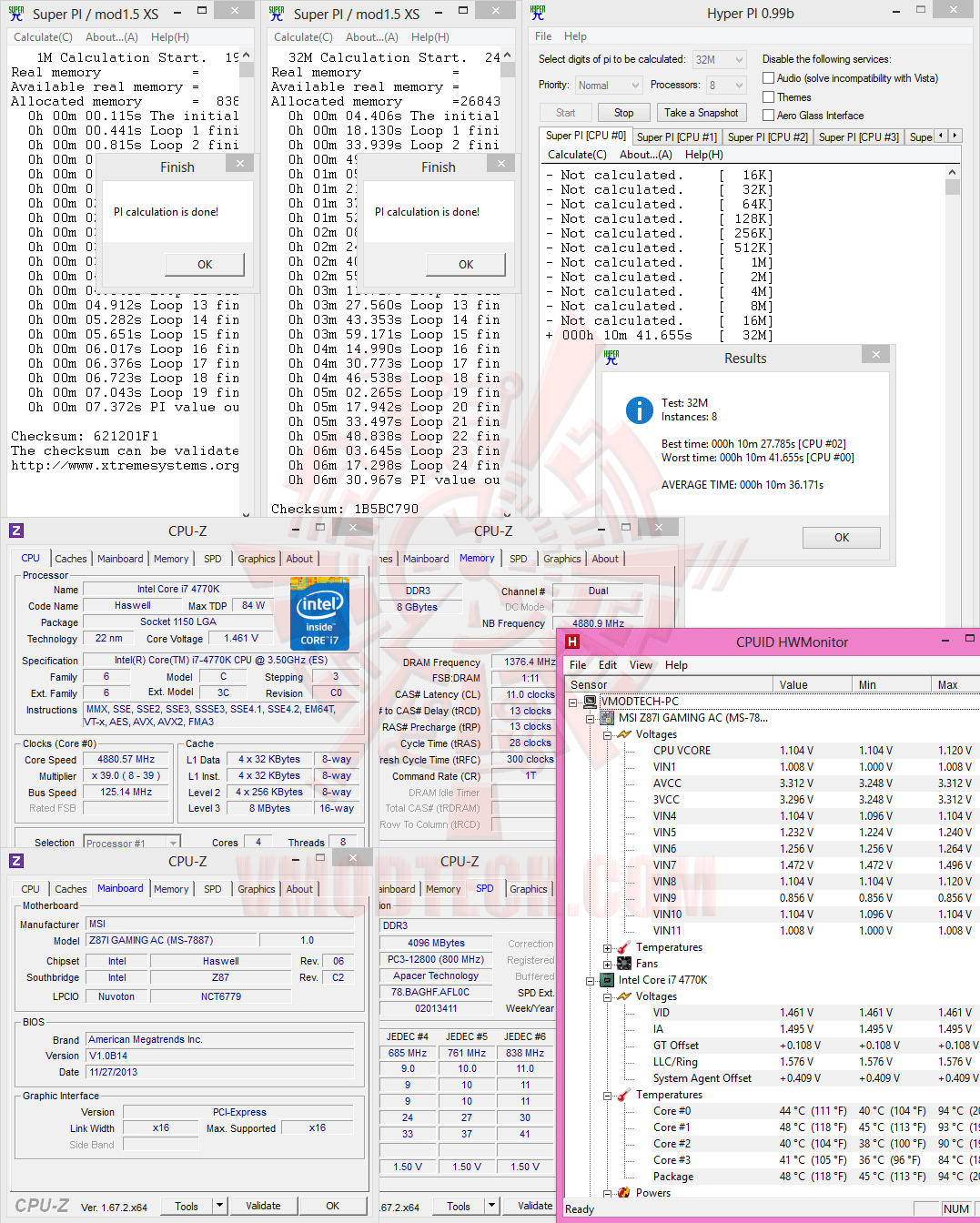The image size is (980, 1223).
Task: Collapse the Intel Core i7 4770K node
Action: [x=590, y=981]
